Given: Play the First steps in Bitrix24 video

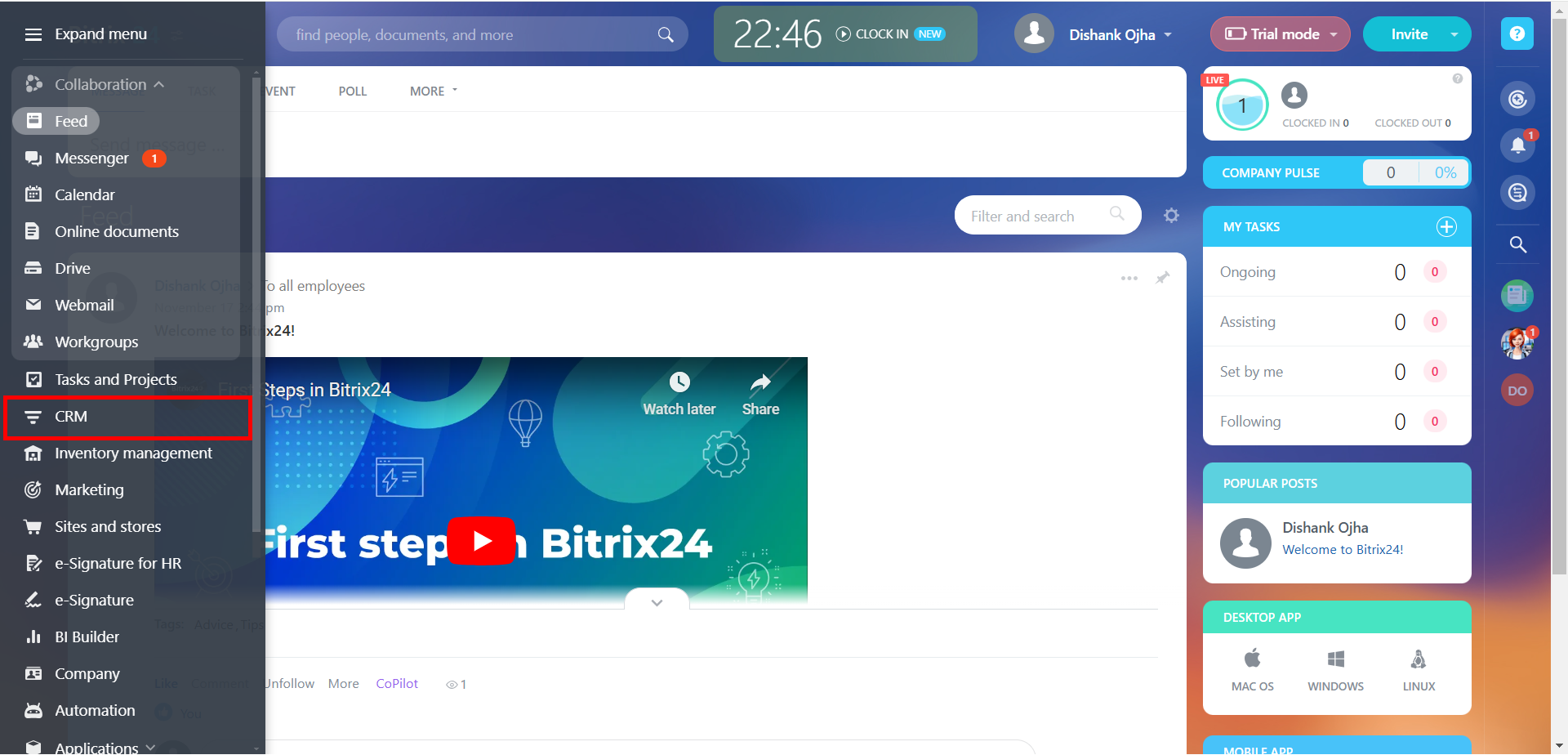Looking at the screenshot, I should (x=481, y=541).
